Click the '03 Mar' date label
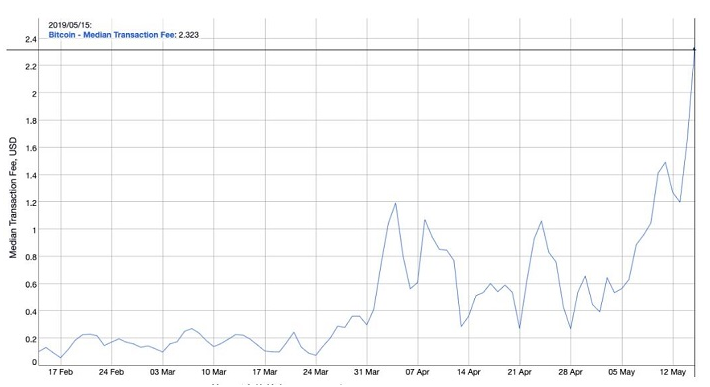The image size is (710, 387). [x=163, y=372]
